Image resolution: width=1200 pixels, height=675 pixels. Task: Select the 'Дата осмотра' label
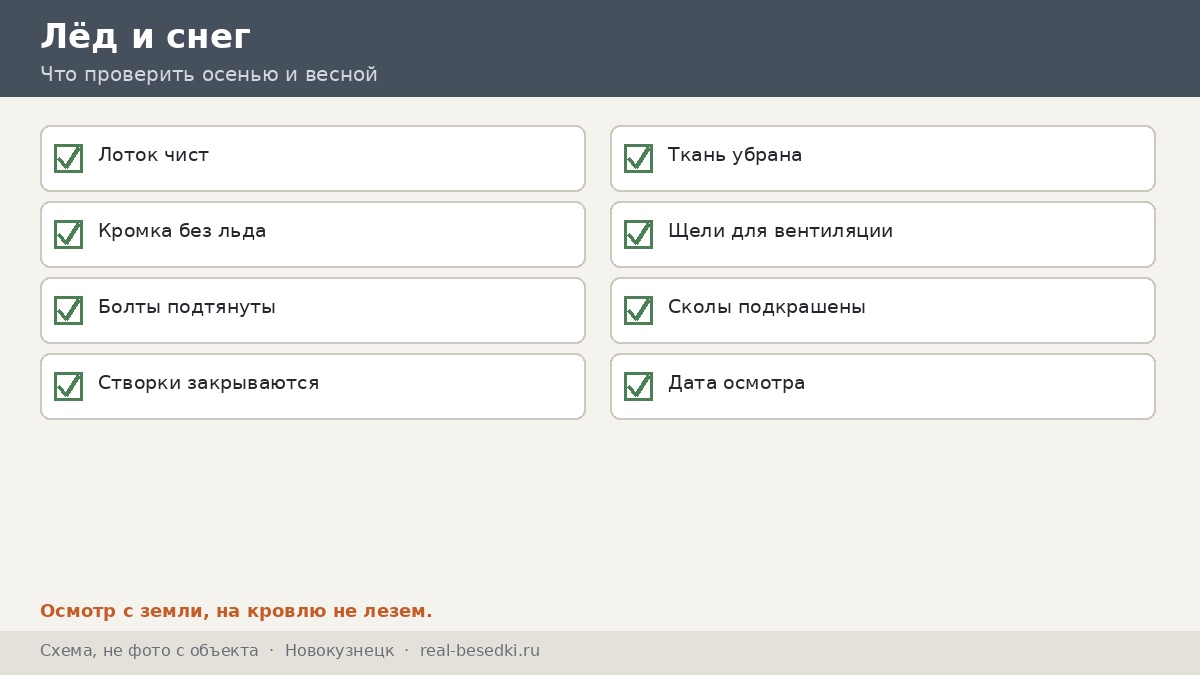[736, 383]
